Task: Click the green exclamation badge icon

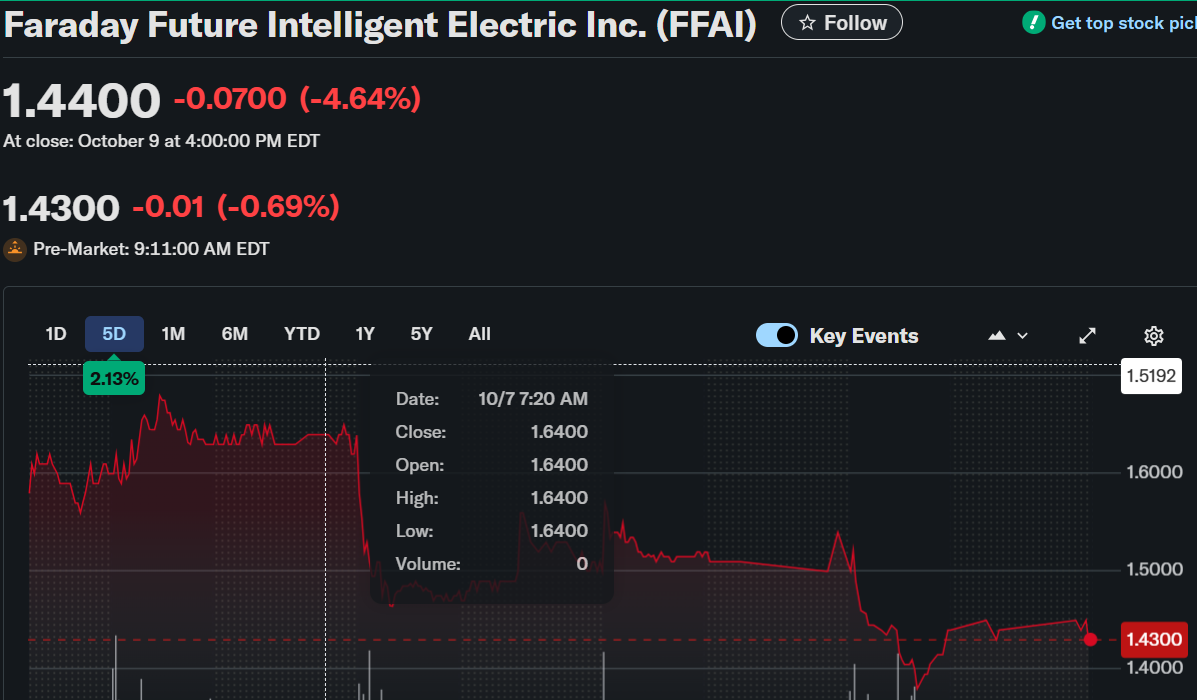Action: point(1033,22)
